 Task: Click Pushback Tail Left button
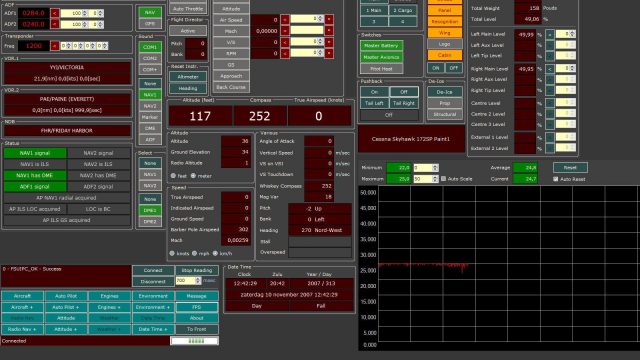374,103
